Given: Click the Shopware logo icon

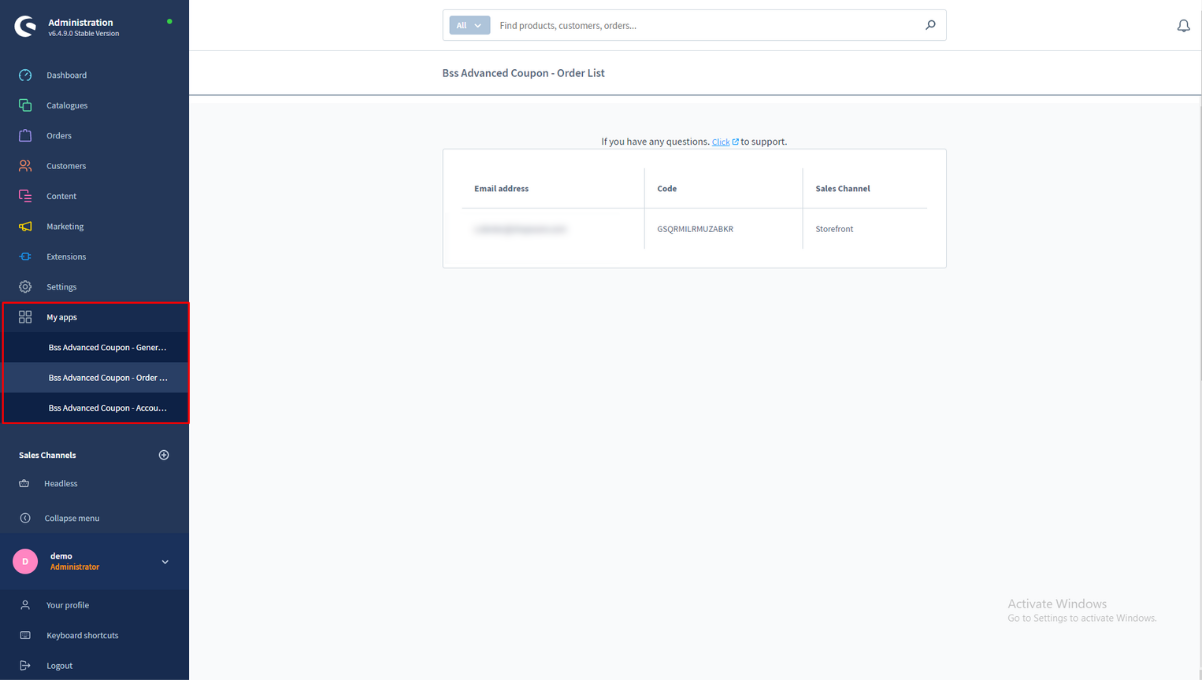Looking at the screenshot, I should tap(25, 27).
